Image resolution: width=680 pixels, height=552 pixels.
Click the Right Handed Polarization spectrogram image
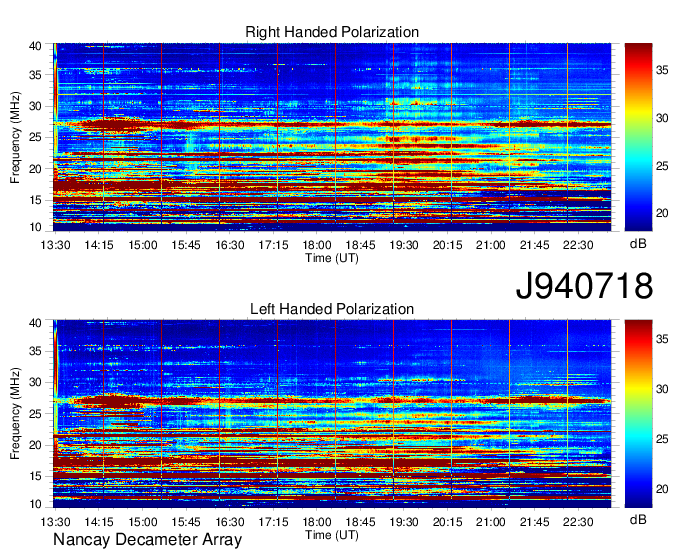332,137
